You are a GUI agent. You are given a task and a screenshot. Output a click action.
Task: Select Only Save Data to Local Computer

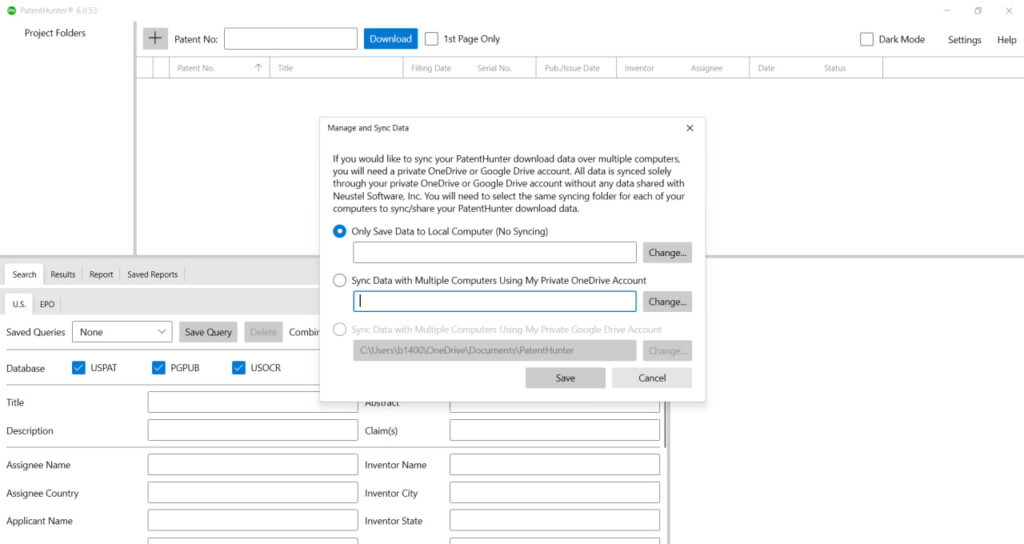point(340,231)
